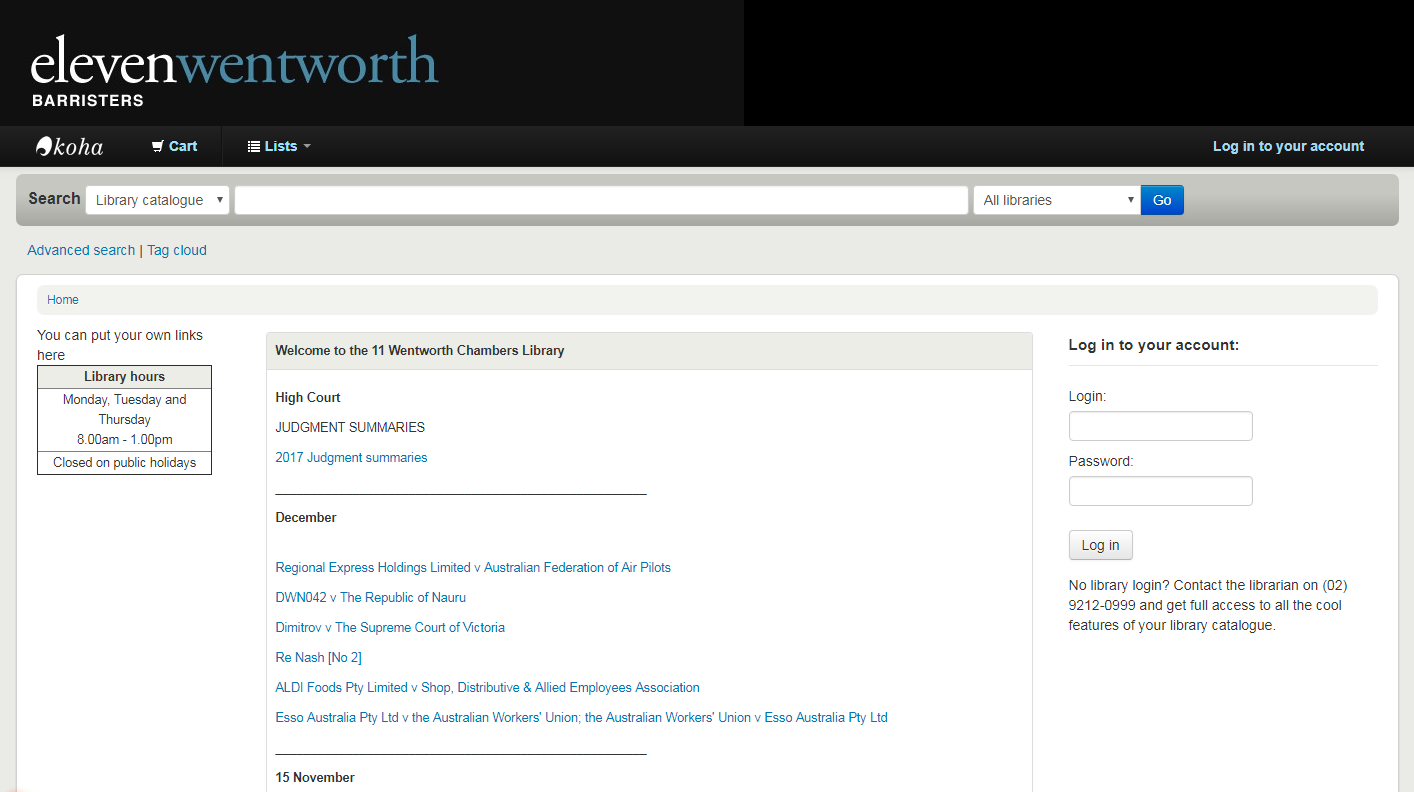Click 'Welcome to the 11 Wentworth Chambers Library' heading

pos(420,351)
